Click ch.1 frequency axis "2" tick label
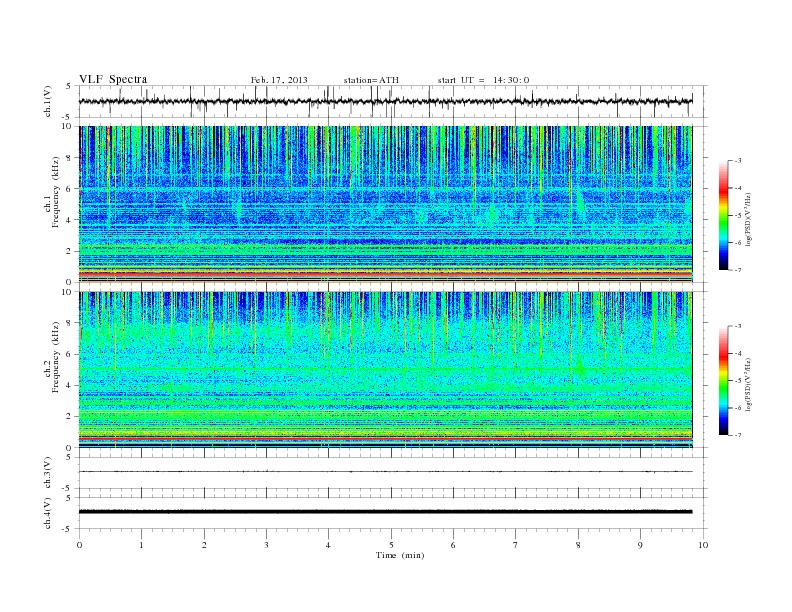The width and height of the screenshot is (792, 612). (69, 251)
